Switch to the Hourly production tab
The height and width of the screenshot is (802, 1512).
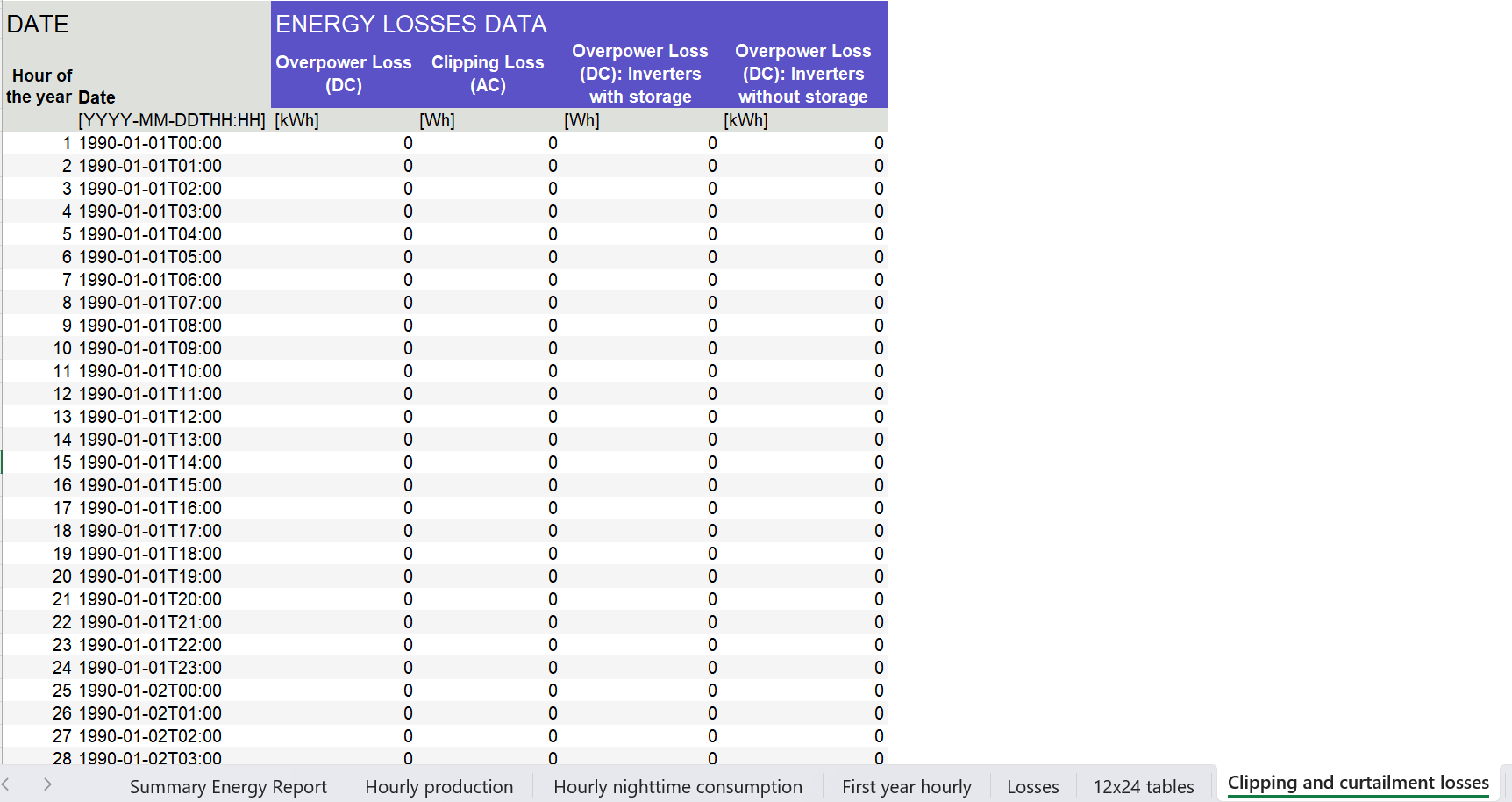tap(439, 787)
